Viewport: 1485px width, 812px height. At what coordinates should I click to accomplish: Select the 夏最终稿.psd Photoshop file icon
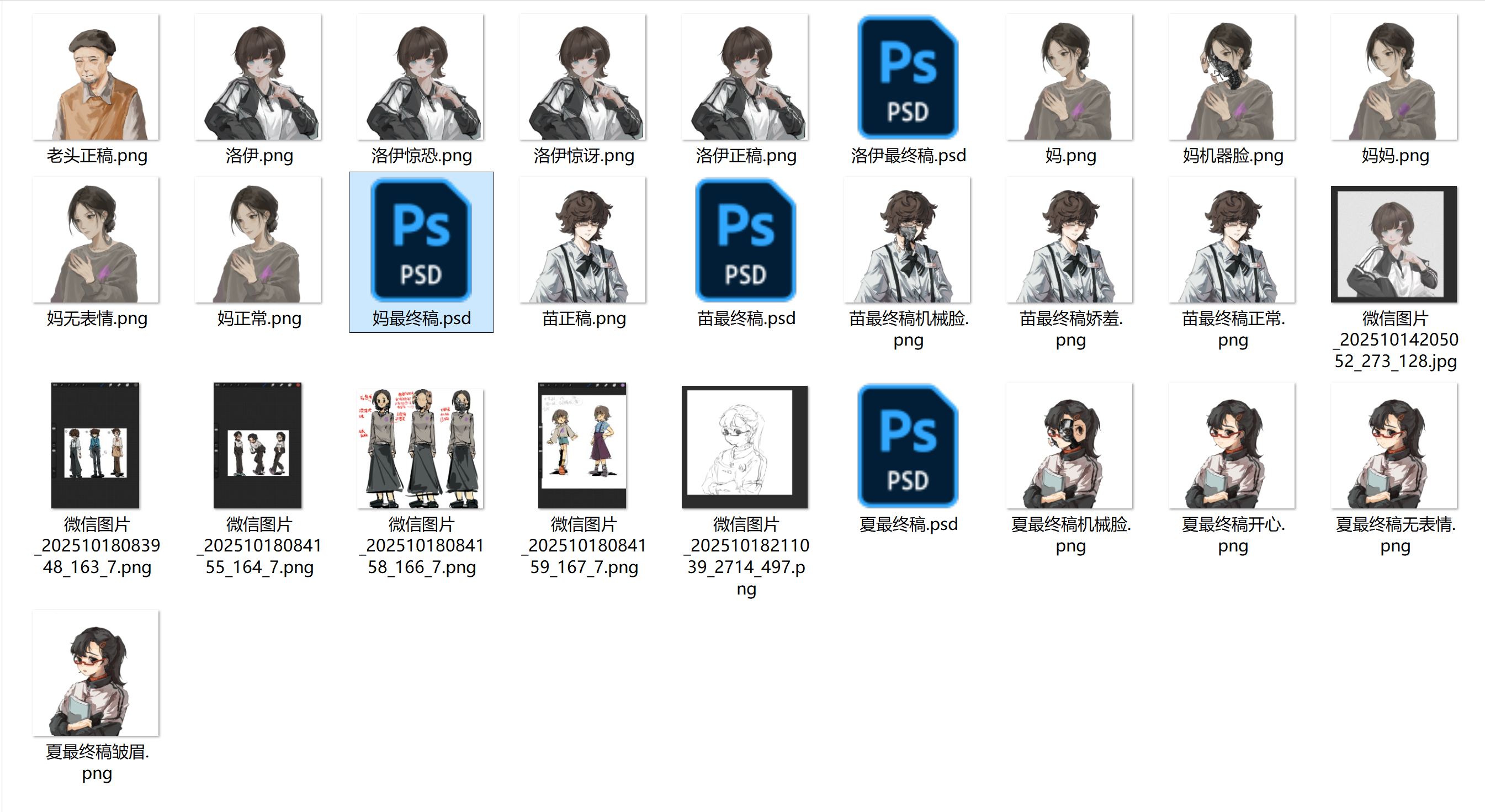coord(908,446)
